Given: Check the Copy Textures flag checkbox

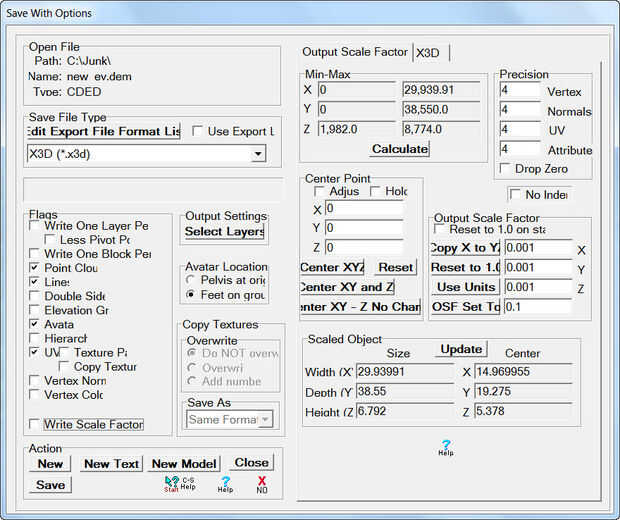Looking at the screenshot, I should pos(64,366).
